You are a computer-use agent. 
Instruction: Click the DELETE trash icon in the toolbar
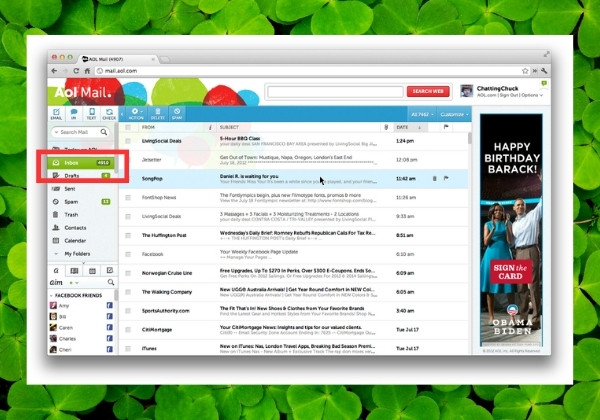[x=157, y=114]
